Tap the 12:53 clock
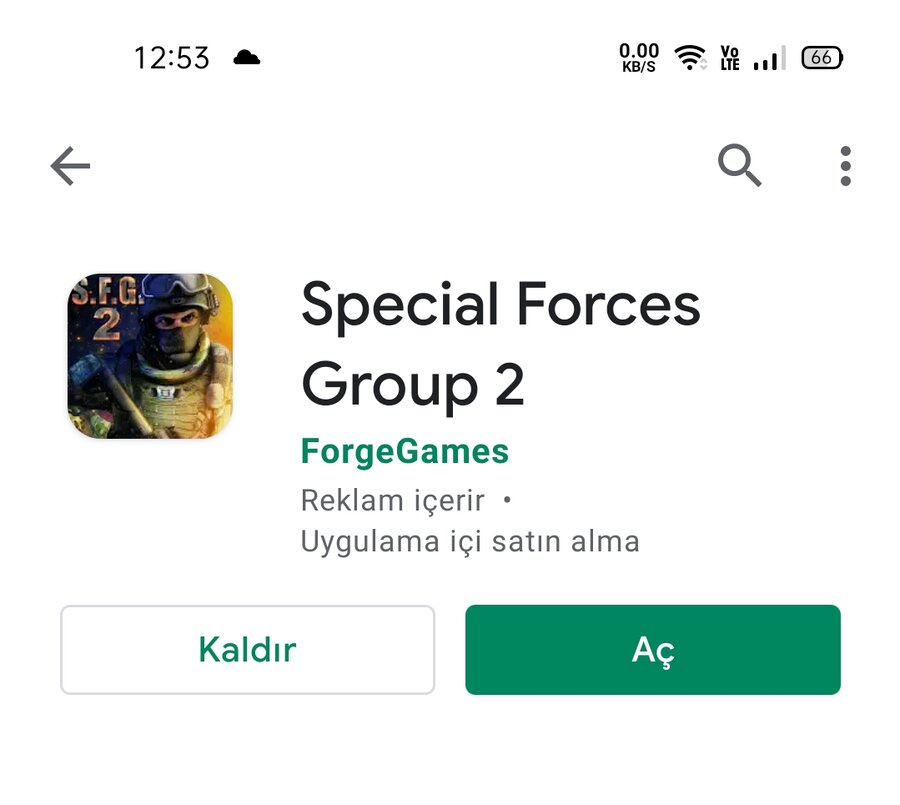 point(172,58)
